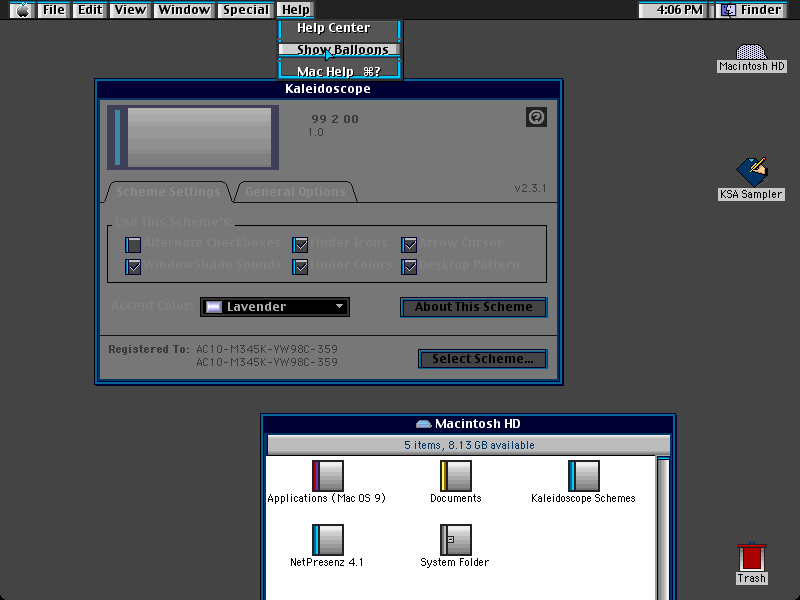
Task: Open the Macintosh HD desktop drive icon
Action: 751,52
